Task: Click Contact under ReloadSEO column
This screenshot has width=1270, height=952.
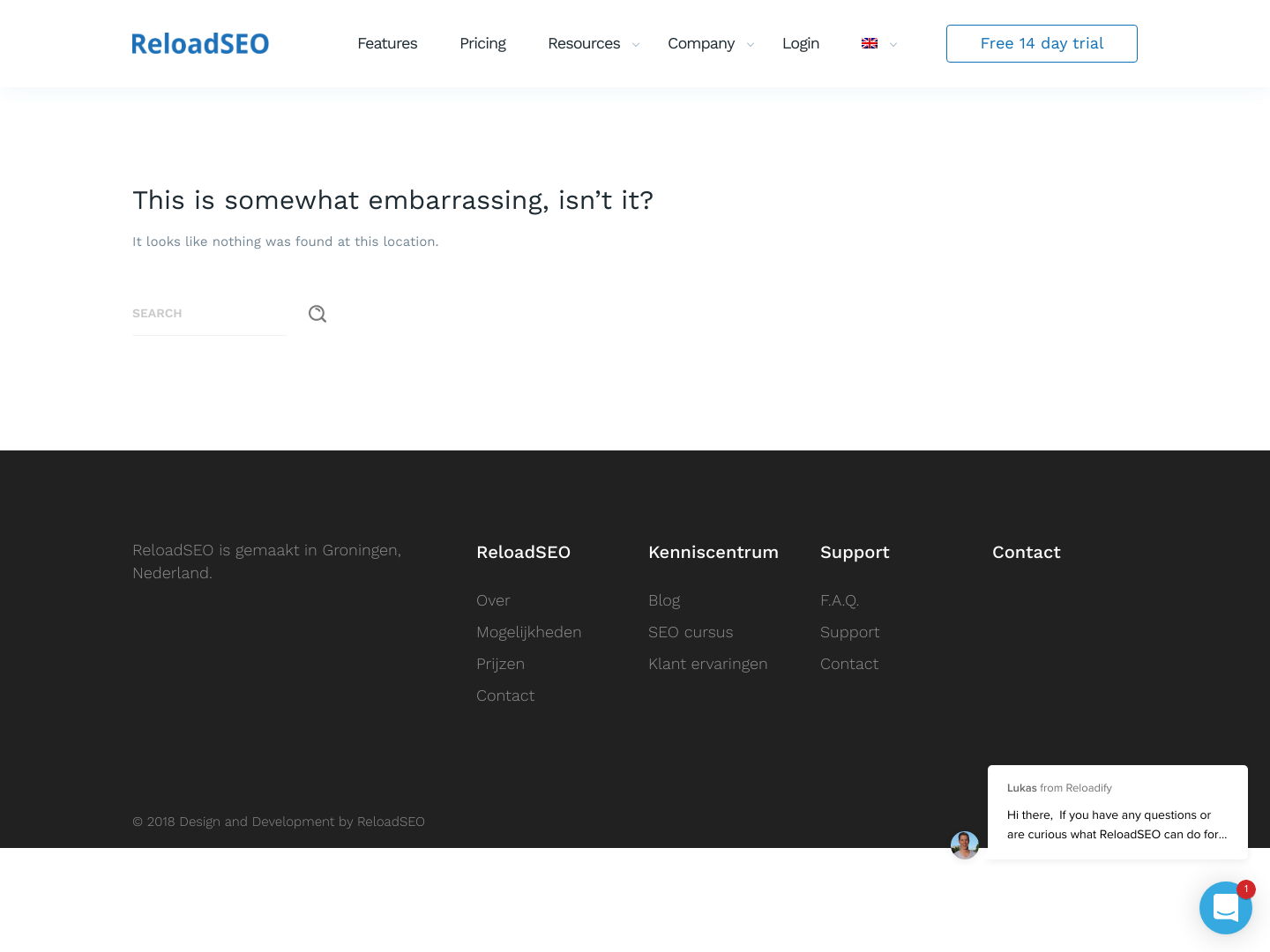Action: click(x=505, y=695)
